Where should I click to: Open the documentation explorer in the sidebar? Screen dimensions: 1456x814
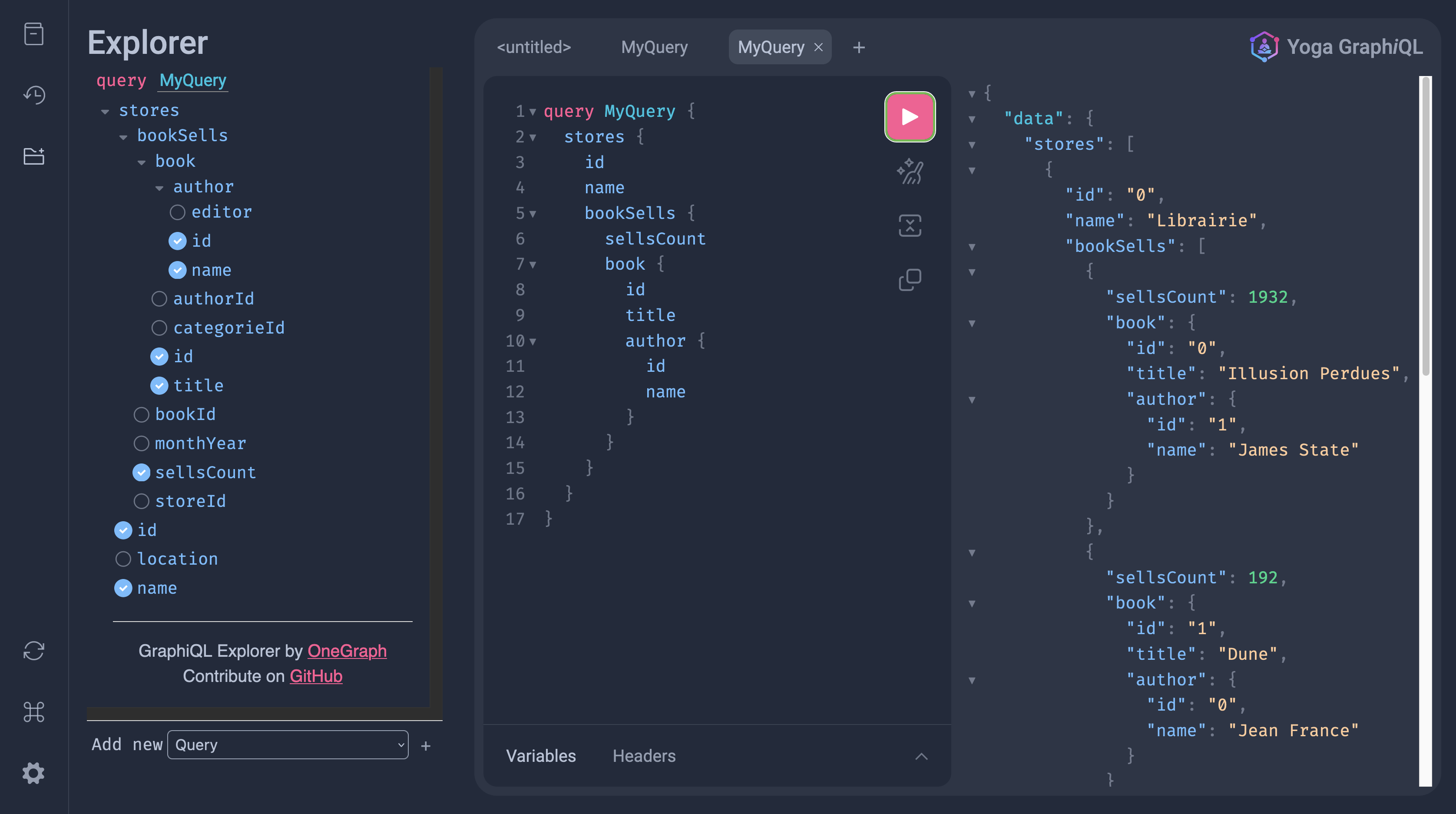click(x=34, y=34)
